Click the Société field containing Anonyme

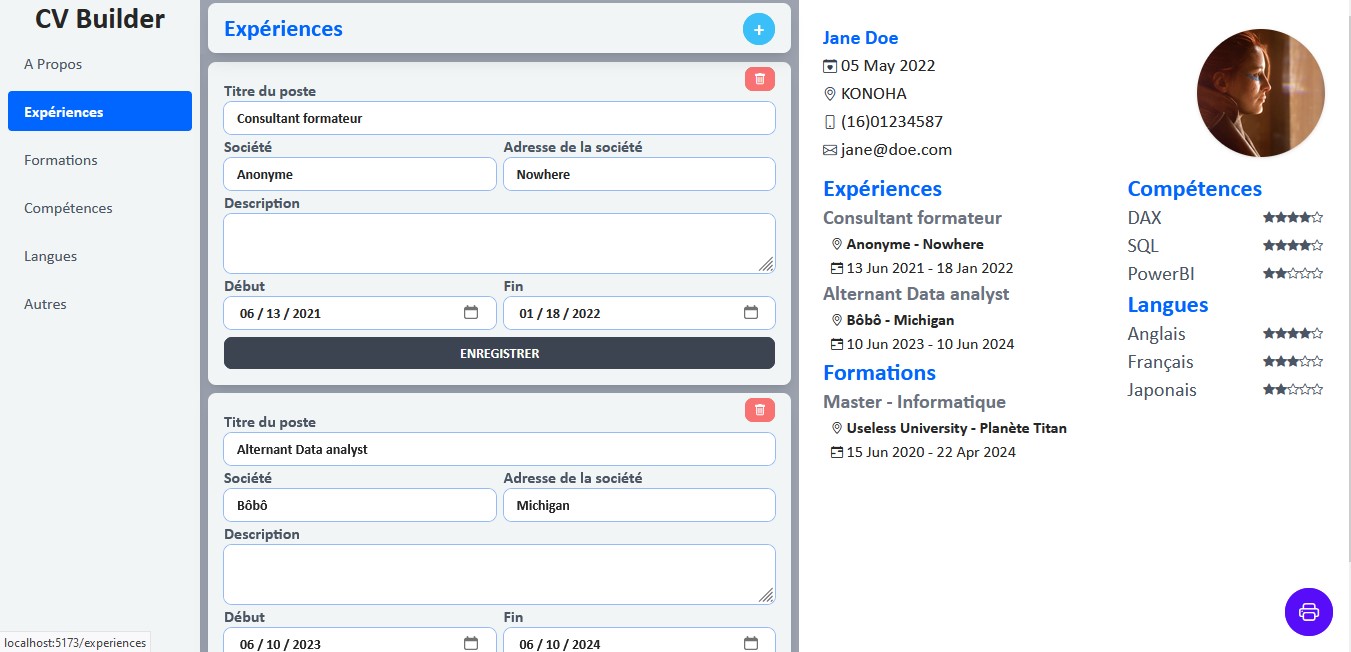[359, 174]
